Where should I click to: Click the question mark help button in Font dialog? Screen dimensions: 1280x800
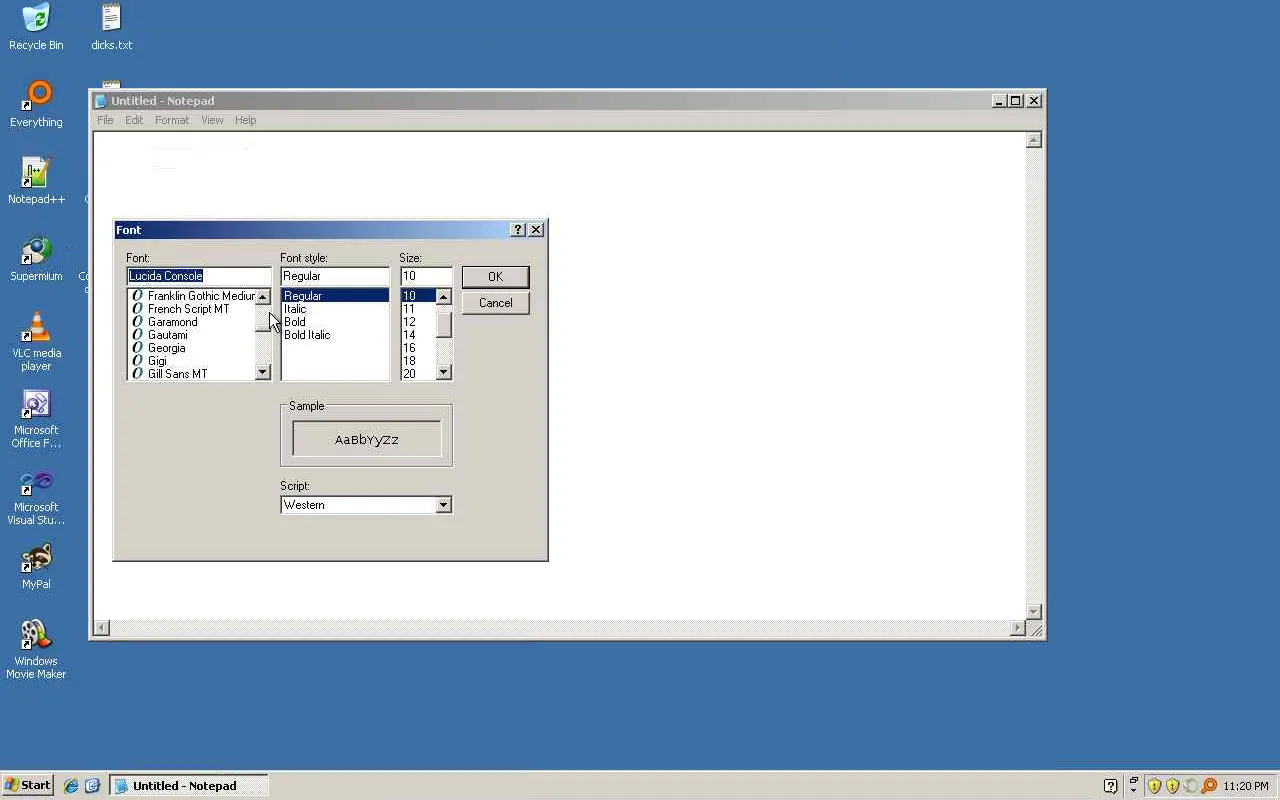[x=518, y=230]
